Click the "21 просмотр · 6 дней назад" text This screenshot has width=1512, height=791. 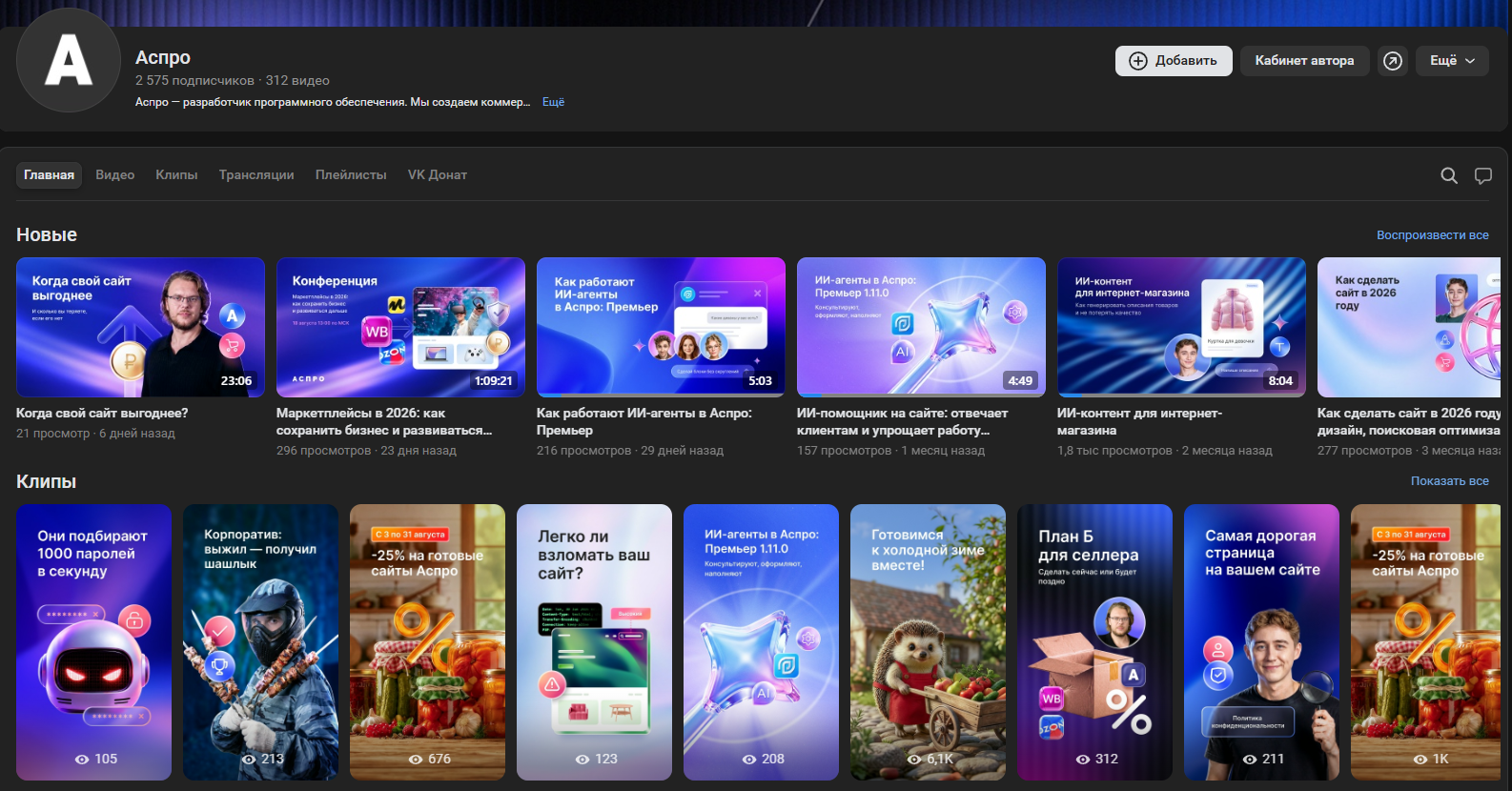pos(95,434)
